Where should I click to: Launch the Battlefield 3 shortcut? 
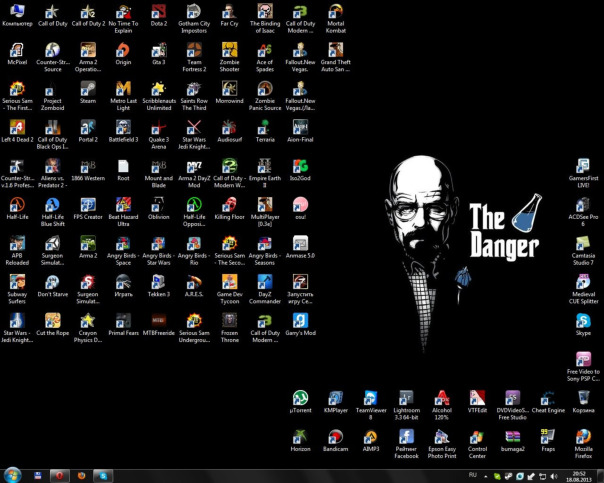click(123, 131)
